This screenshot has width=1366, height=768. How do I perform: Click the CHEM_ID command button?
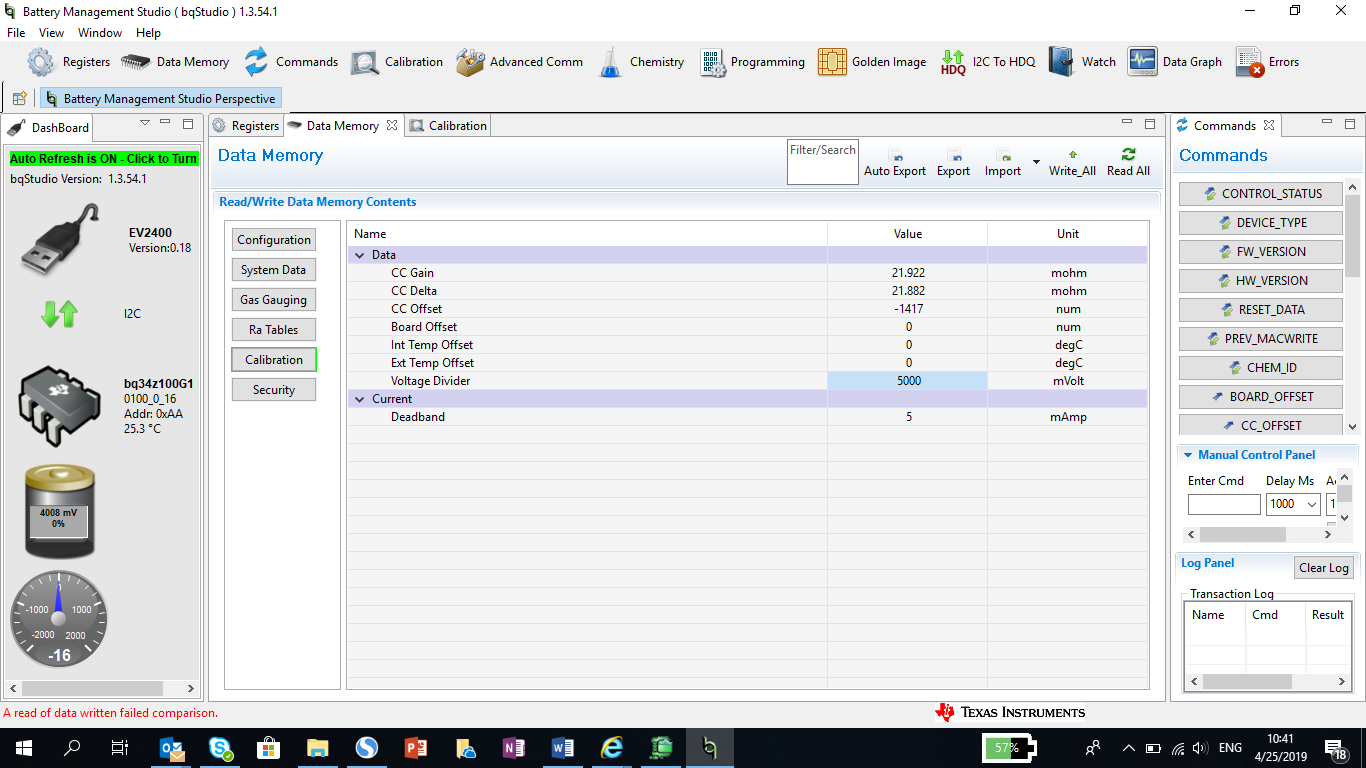1261,368
